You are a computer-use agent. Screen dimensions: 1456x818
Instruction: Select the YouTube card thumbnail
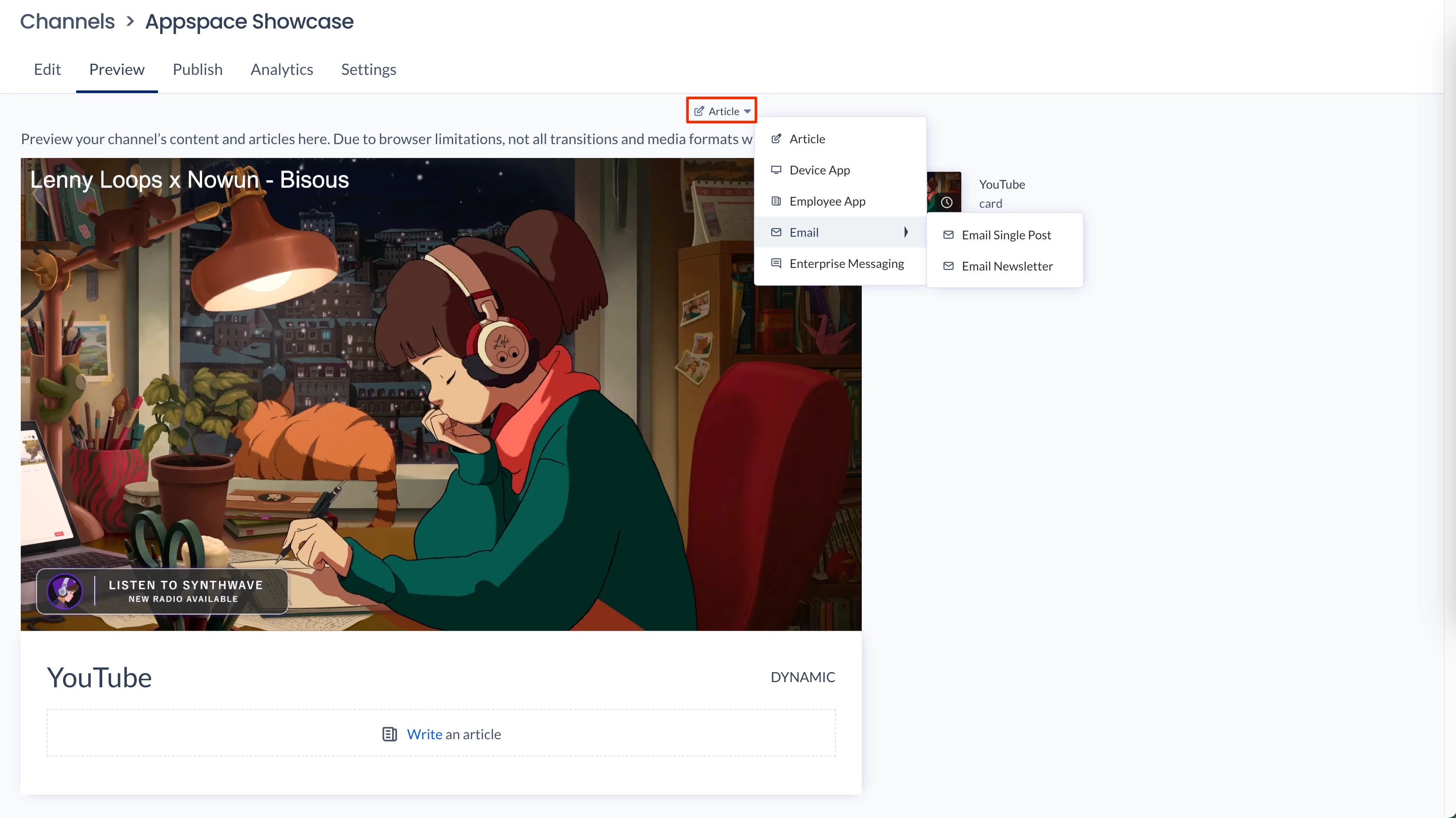(944, 191)
